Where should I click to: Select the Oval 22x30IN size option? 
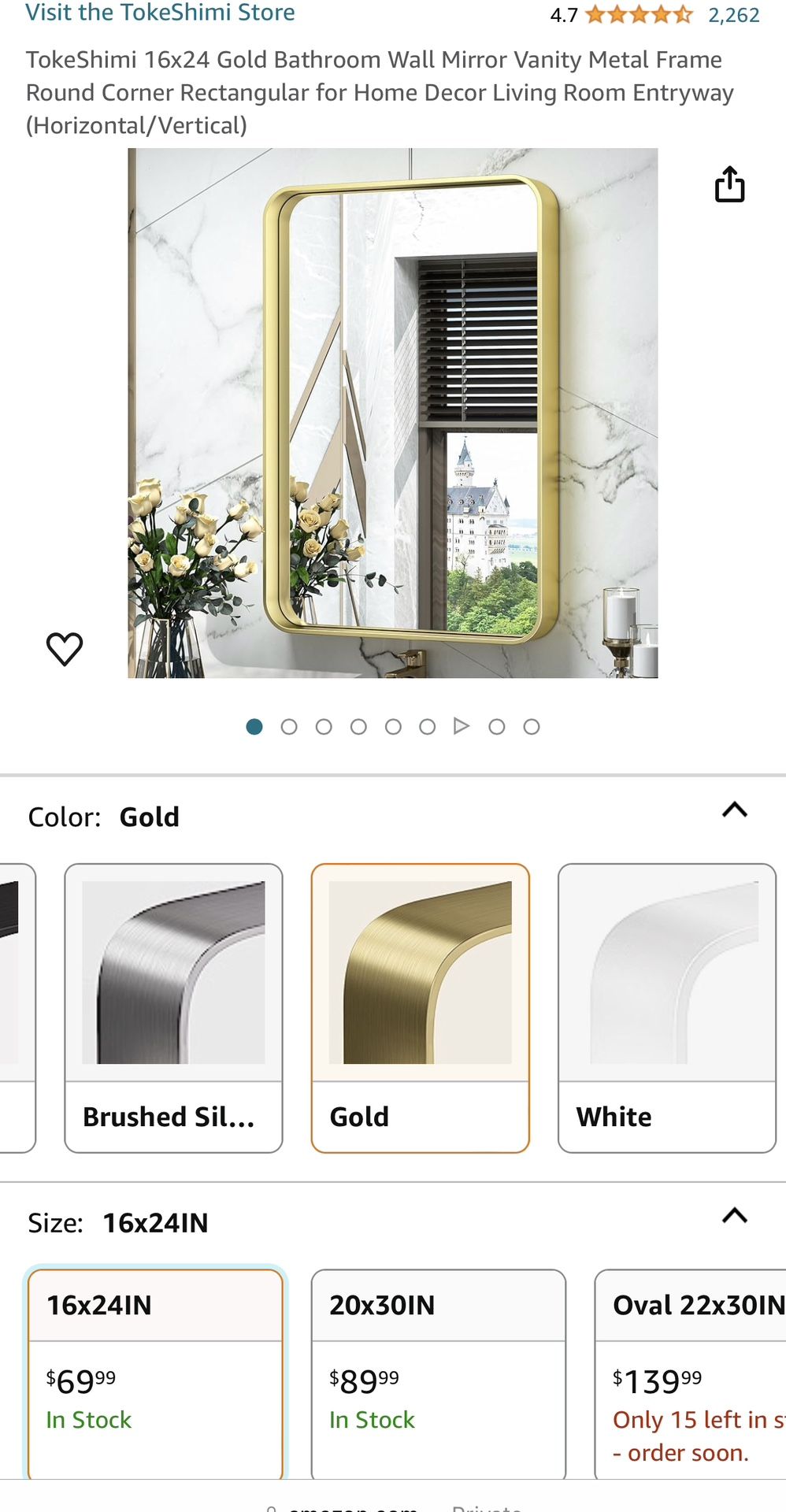[691, 1374]
